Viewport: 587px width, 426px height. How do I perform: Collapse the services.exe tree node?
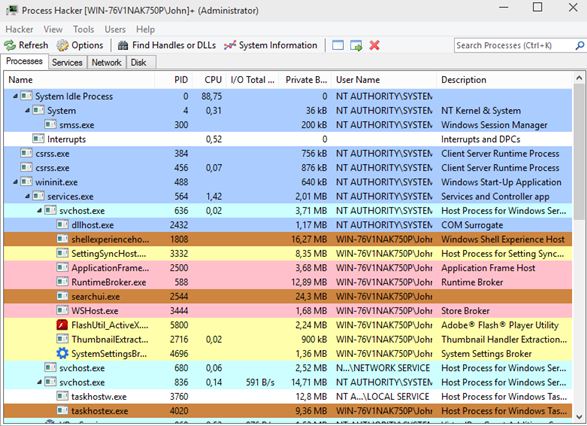tap(27, 197)
